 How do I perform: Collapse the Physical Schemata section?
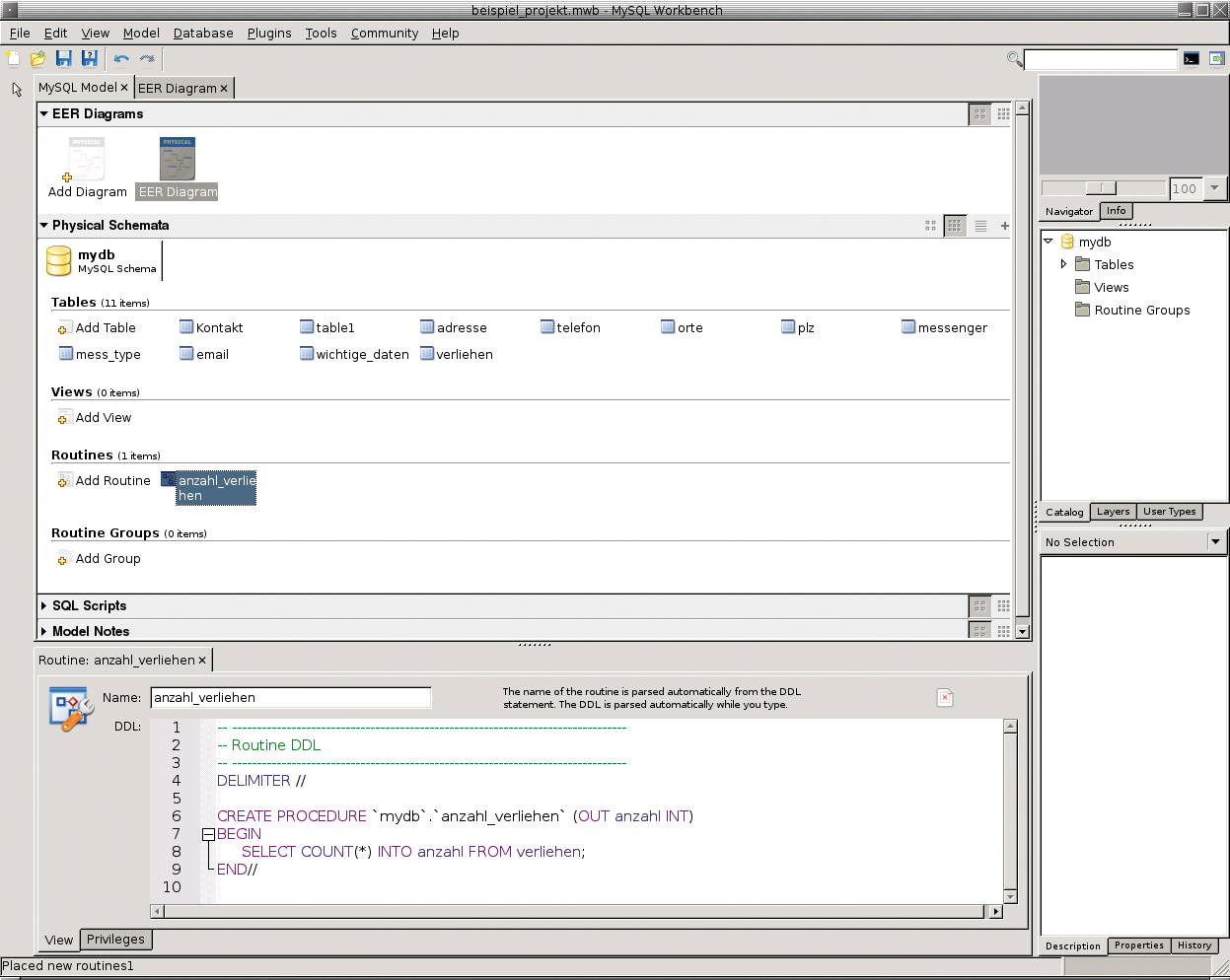pos(44,226)
